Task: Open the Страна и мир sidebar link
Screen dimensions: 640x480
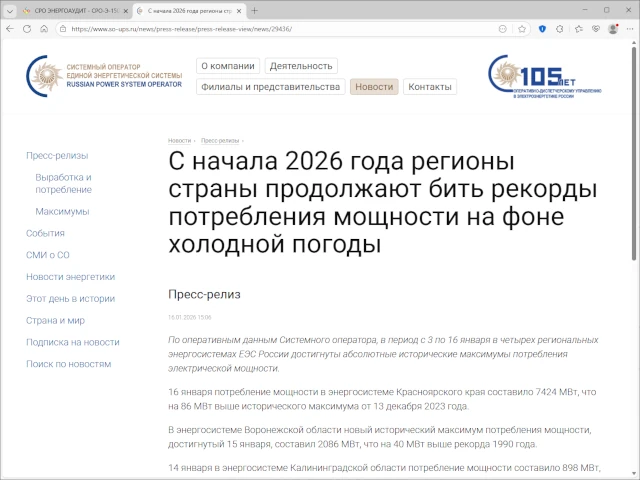Action: [x=56, y=320]
